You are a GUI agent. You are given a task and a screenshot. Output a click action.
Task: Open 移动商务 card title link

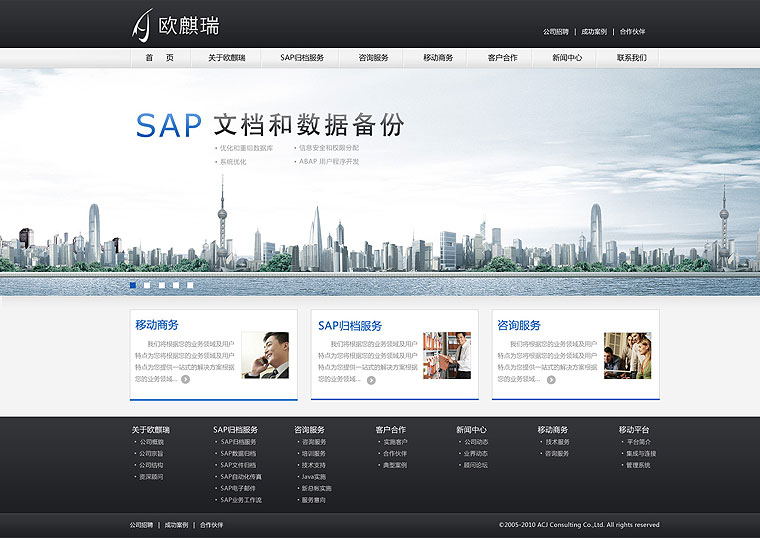157,325
